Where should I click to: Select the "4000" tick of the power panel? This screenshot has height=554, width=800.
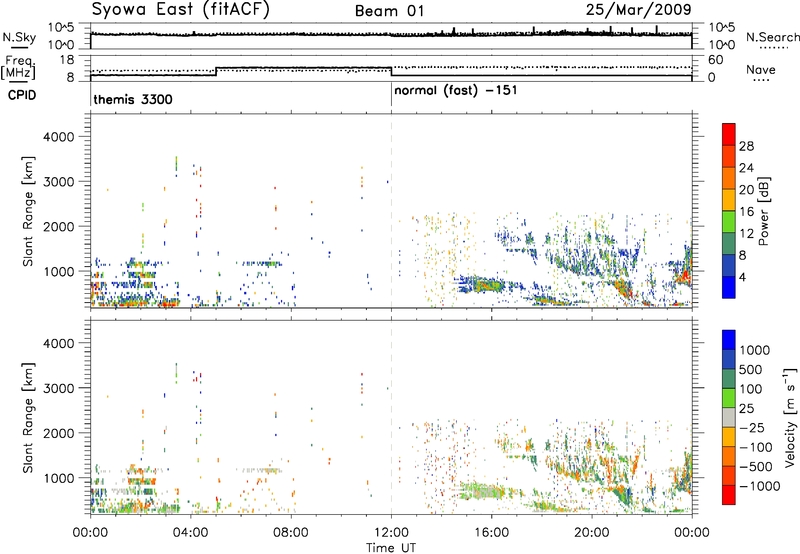point(59,137)
